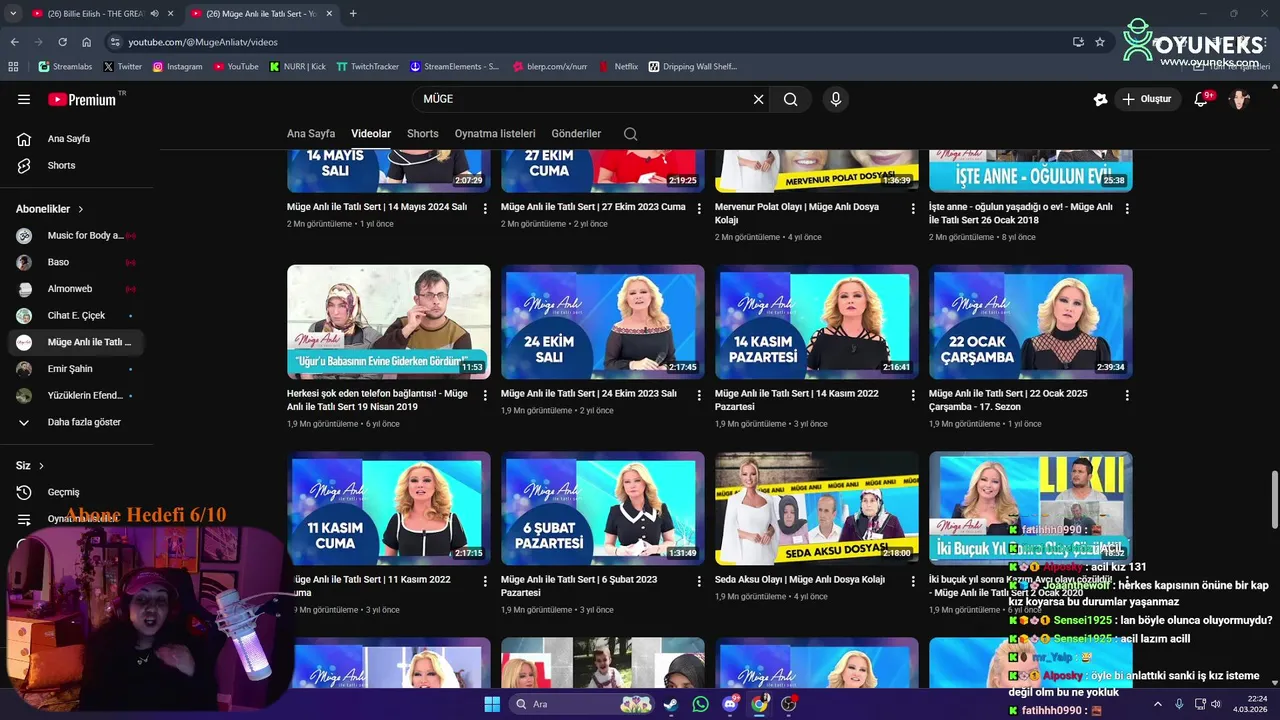Viewport: 1280px width, 720px height.
Task: Open the Instagram bookmark
Action: (x=177, y=67)
